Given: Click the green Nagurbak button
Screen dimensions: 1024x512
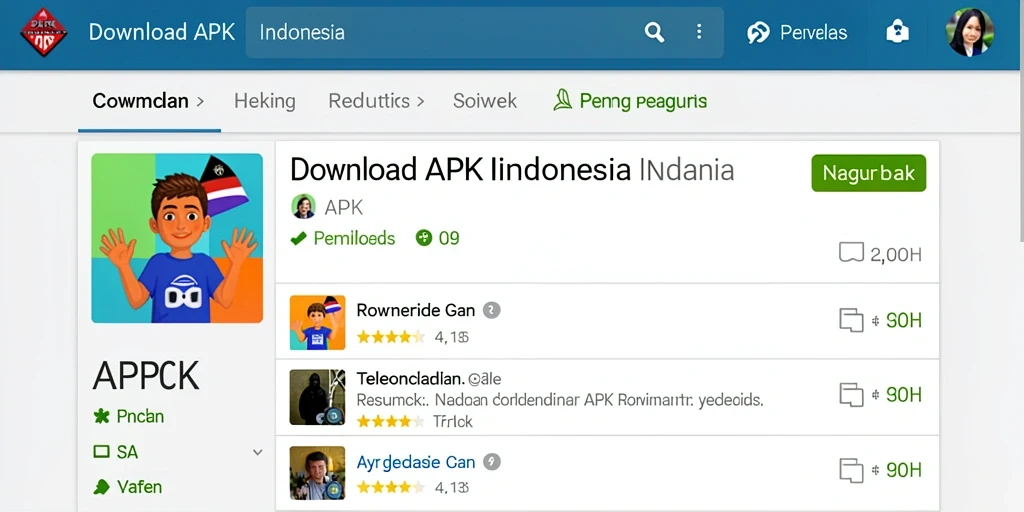Looking at the screenshot, I should tap(869, 173).
